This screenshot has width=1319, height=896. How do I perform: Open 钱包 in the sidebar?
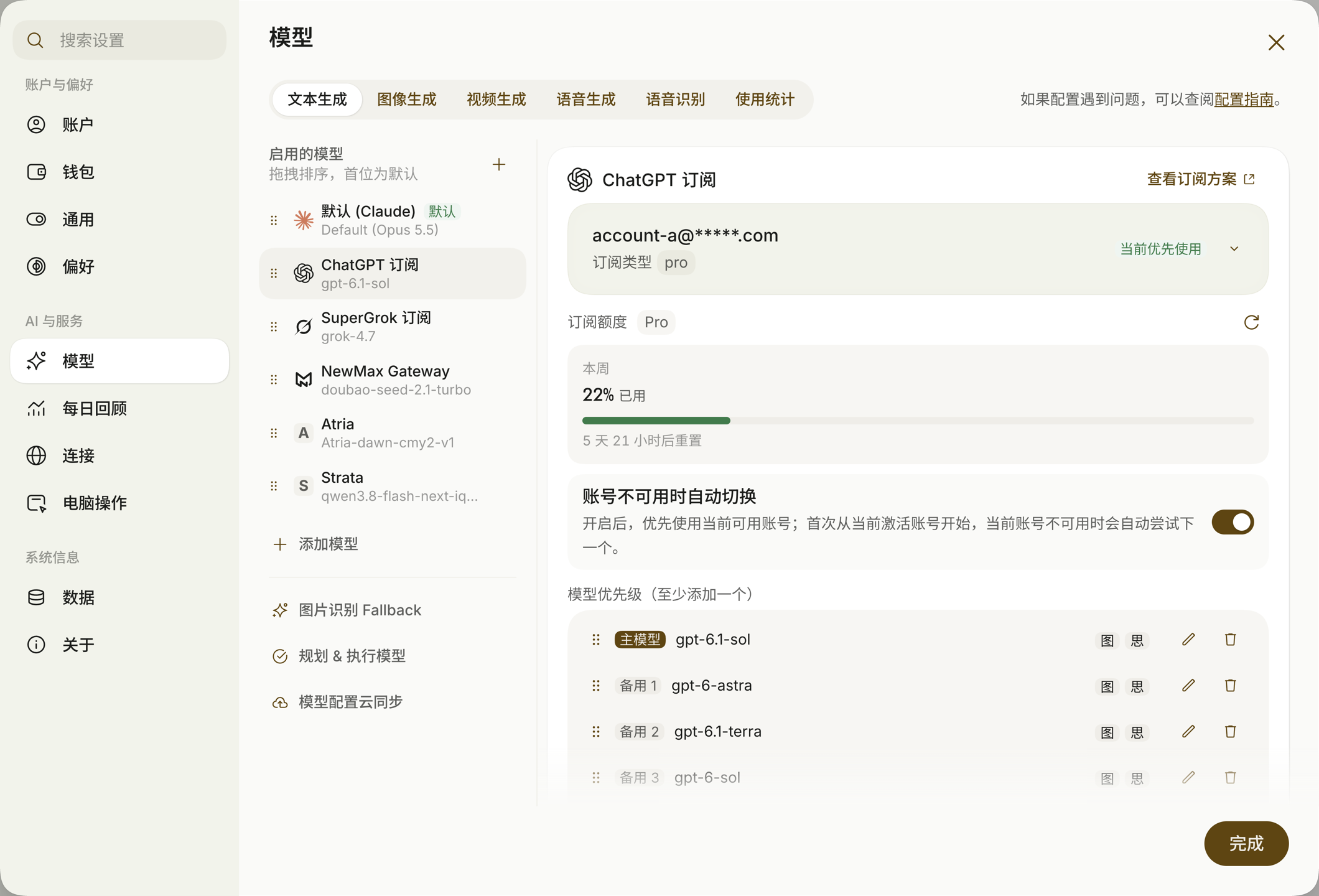[x=120, y=172]
